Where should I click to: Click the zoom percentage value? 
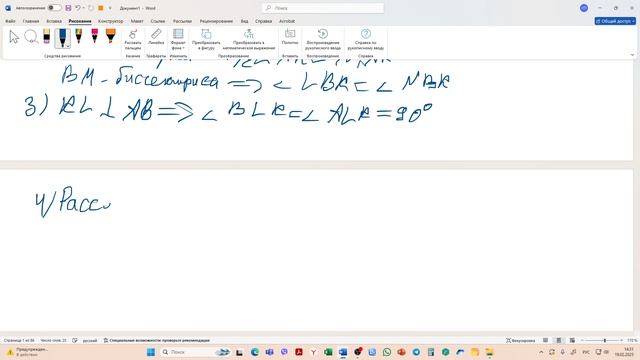[632, 340]
